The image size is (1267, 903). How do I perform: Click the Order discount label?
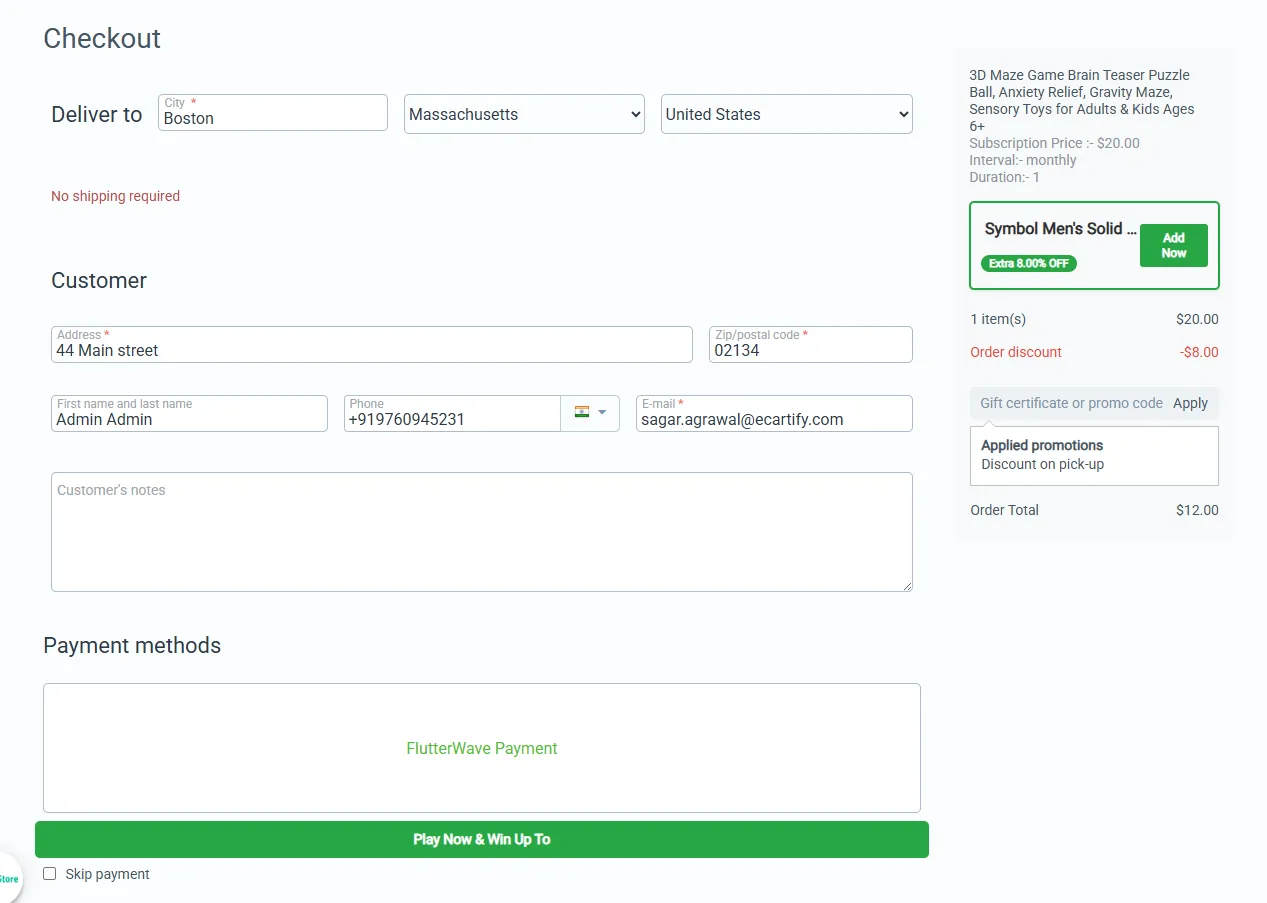coord(1016,352)
